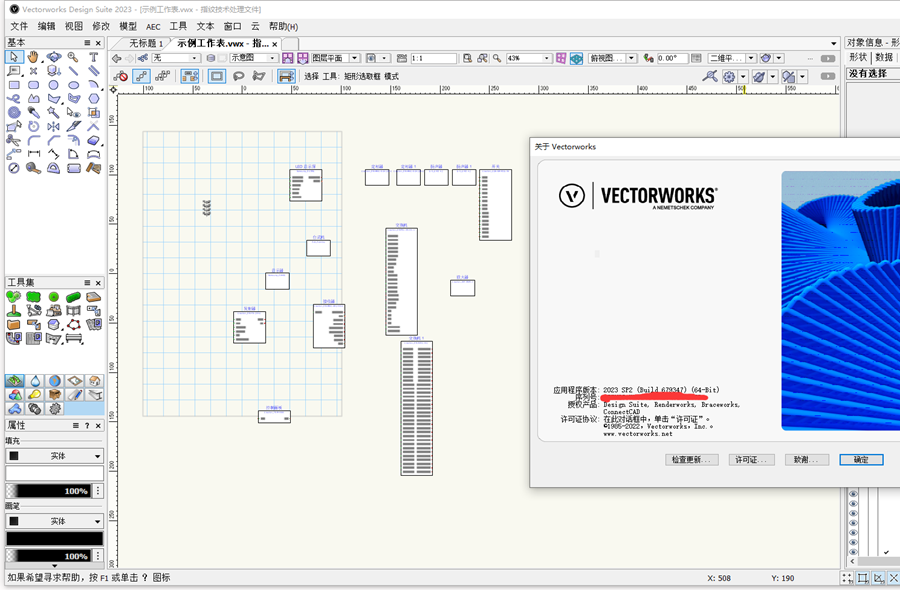Open the 二维平 projection dropdown

pos(732,58)
